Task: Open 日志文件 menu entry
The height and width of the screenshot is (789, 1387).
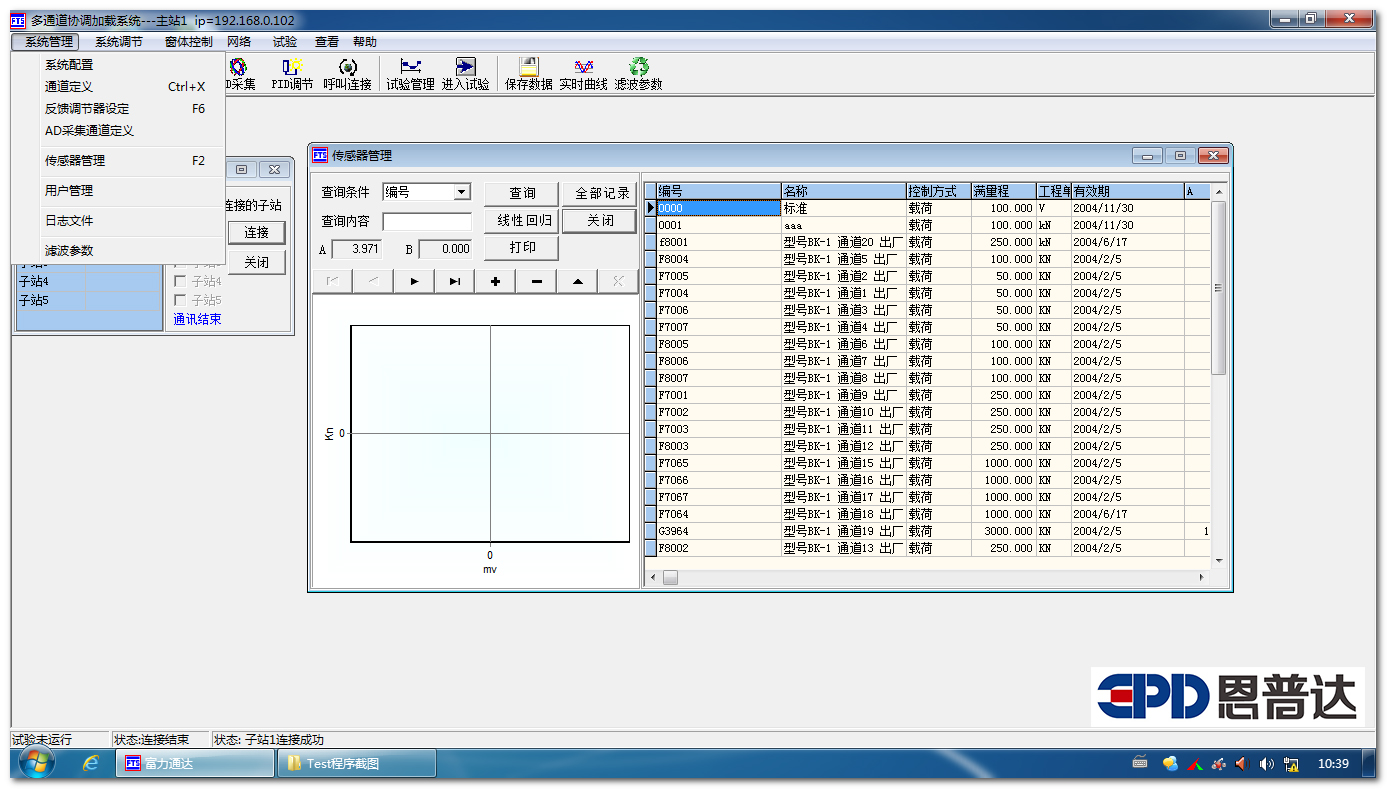Action: pyautogui.click(x=119, y=221)
